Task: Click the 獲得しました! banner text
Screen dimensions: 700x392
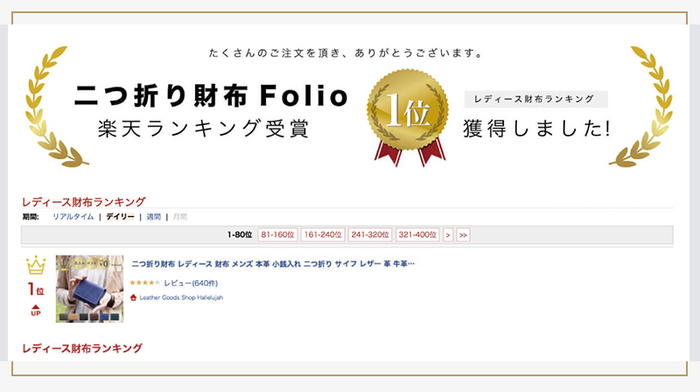Action: coord(537,129)
